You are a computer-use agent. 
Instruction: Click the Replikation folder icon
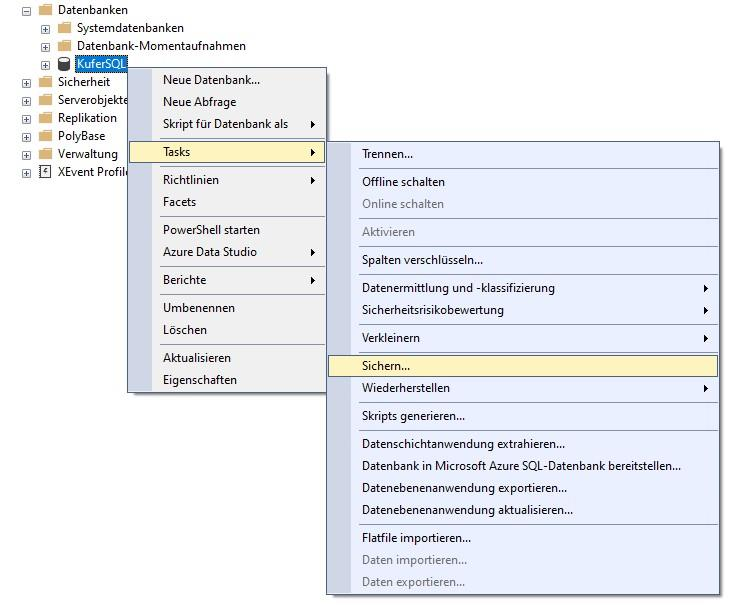tap(45, 118)
